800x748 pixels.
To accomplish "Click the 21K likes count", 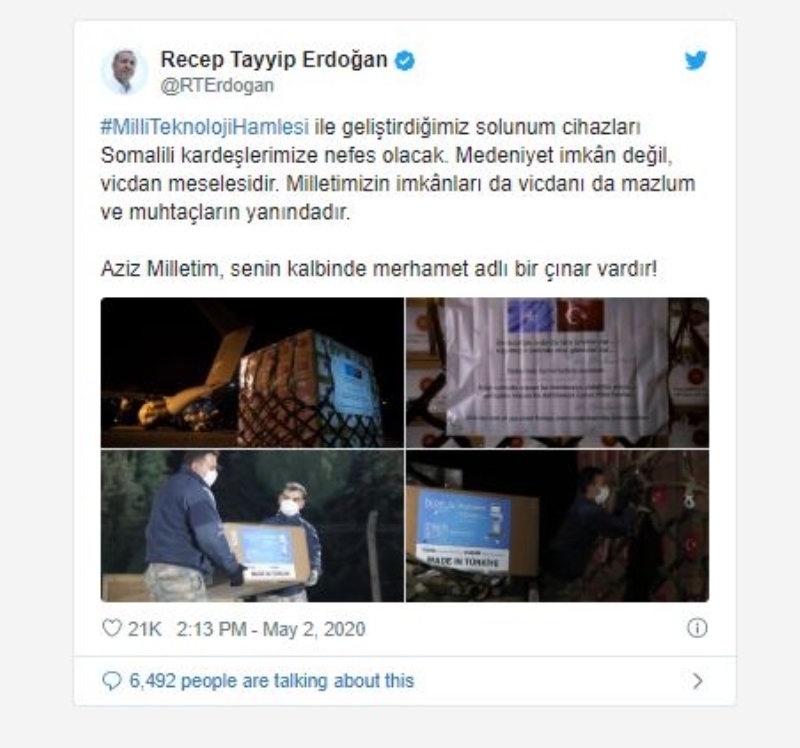I will point(145,629).
